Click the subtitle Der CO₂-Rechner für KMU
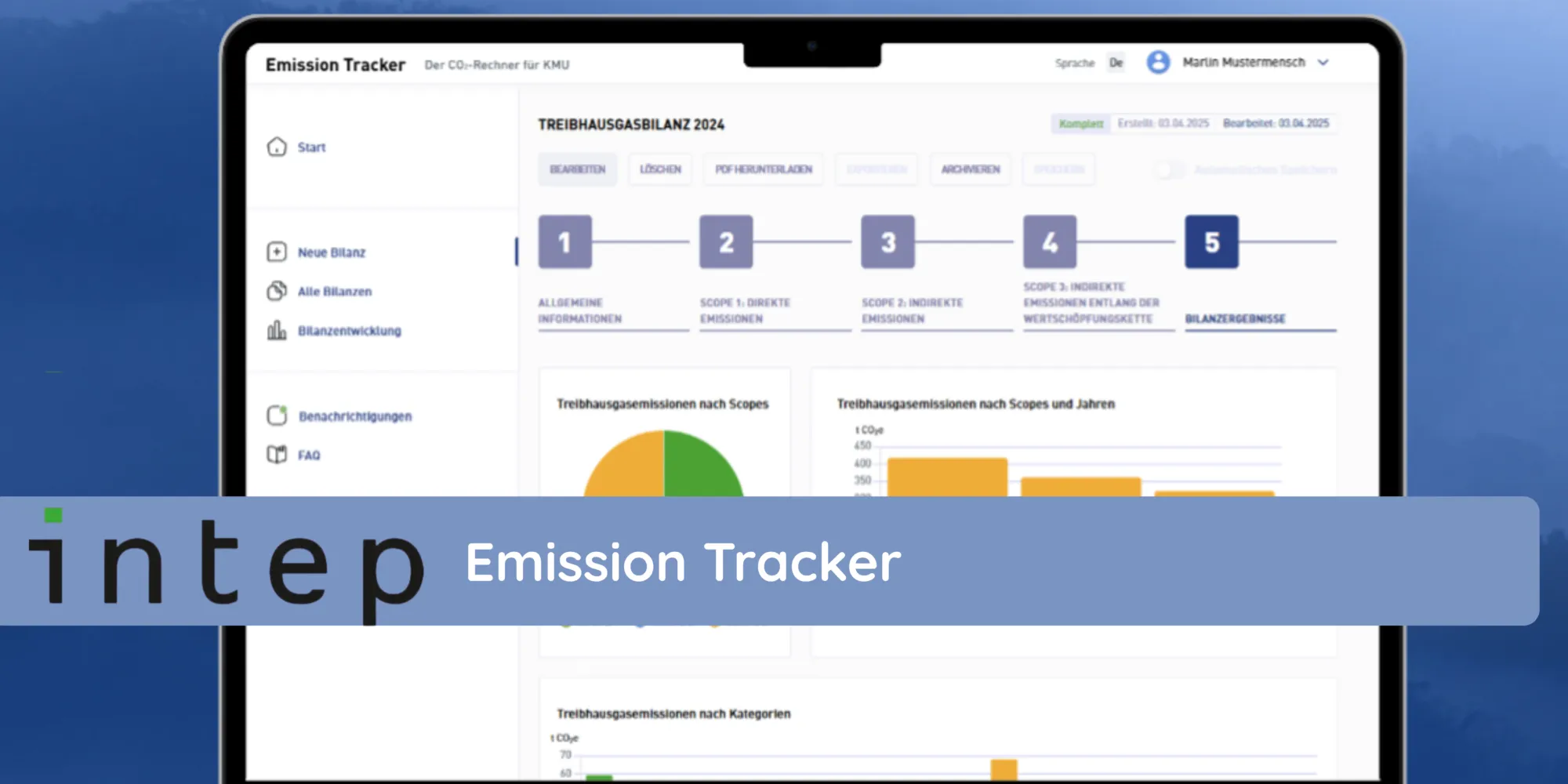 pos(497,65)
